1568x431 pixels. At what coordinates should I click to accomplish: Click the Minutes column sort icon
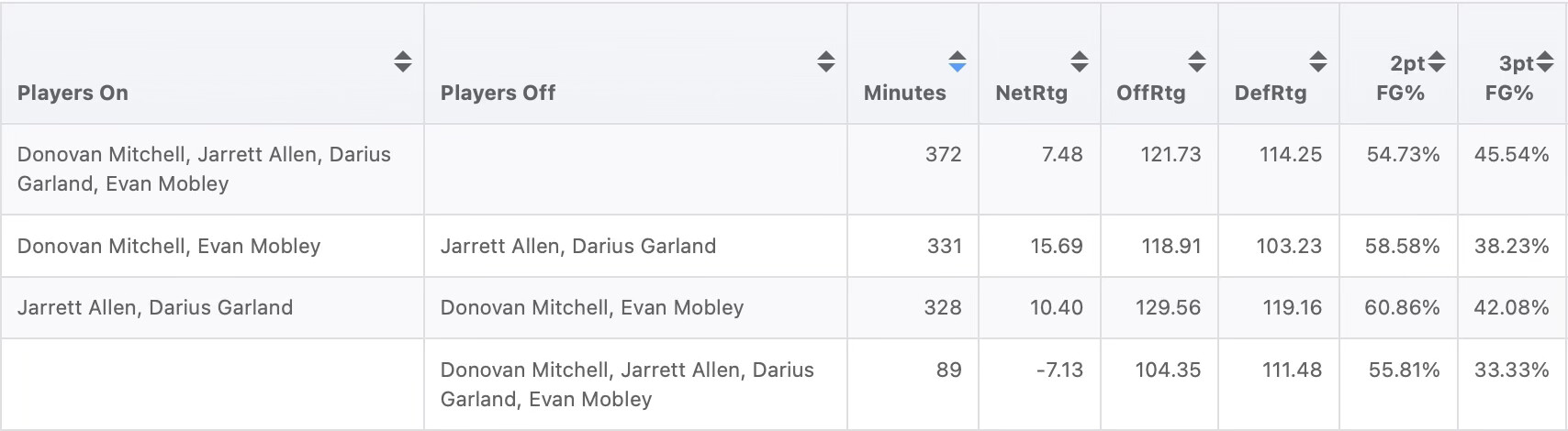957,61
